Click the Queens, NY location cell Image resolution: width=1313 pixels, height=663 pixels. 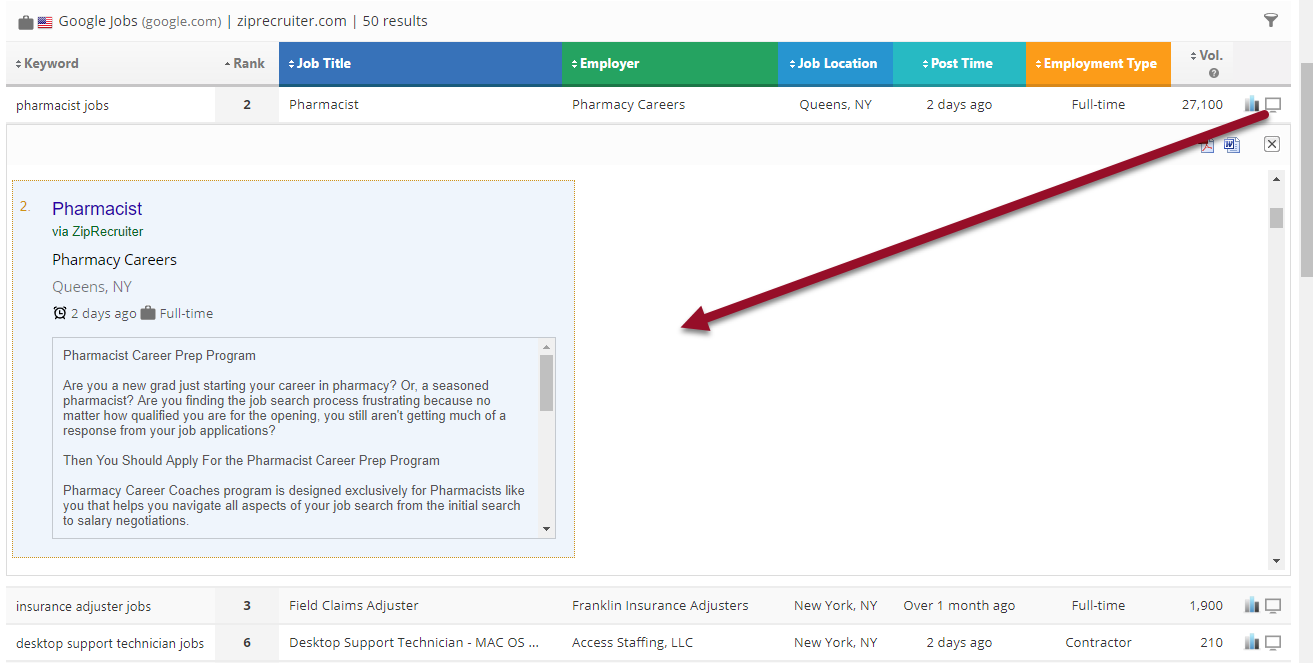click(x=835, y=104)
